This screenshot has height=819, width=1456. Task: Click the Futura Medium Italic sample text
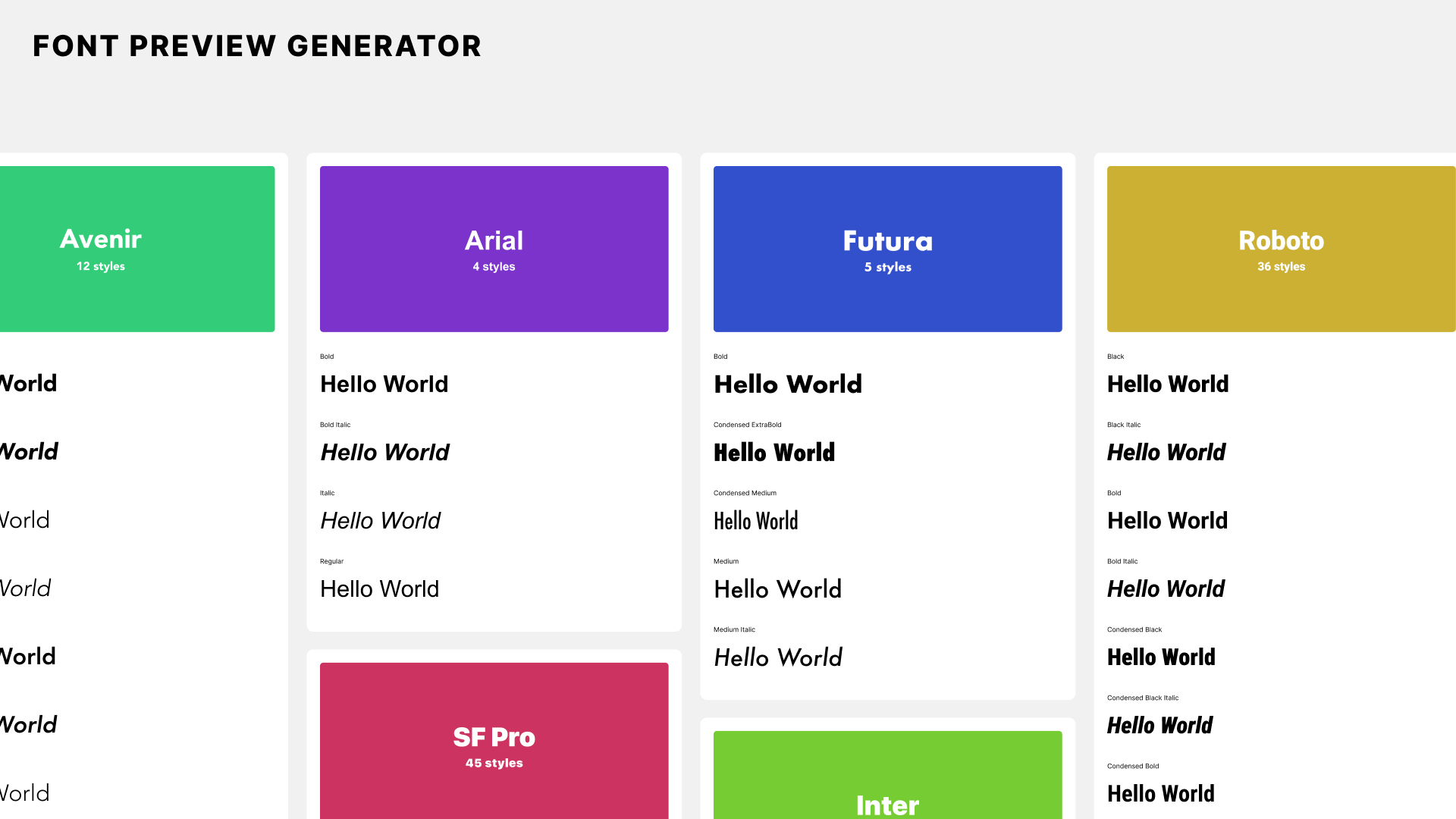point(778,657)
